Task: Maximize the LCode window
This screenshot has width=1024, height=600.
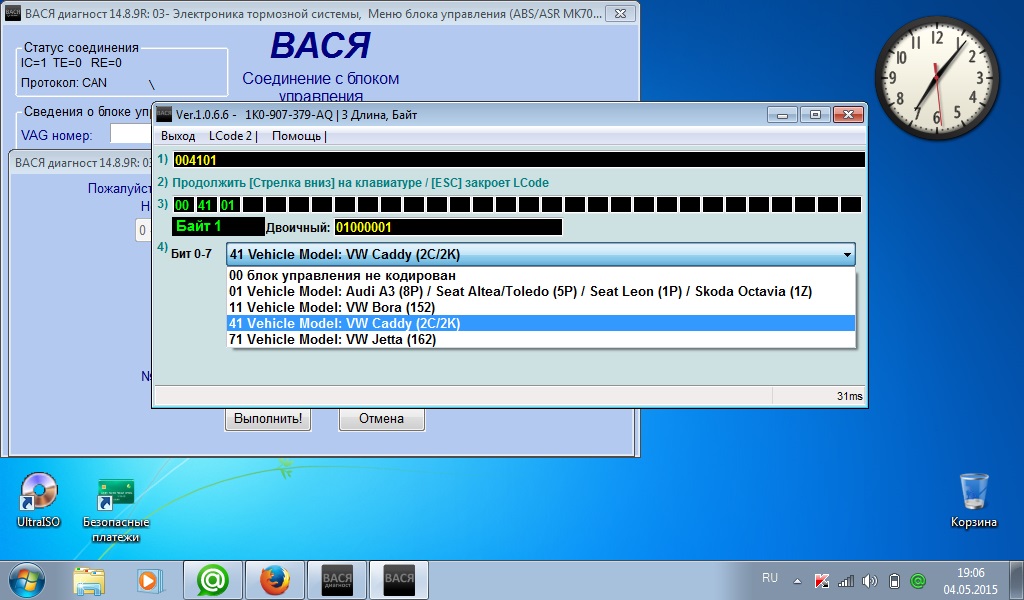Action: pos(815,115)
